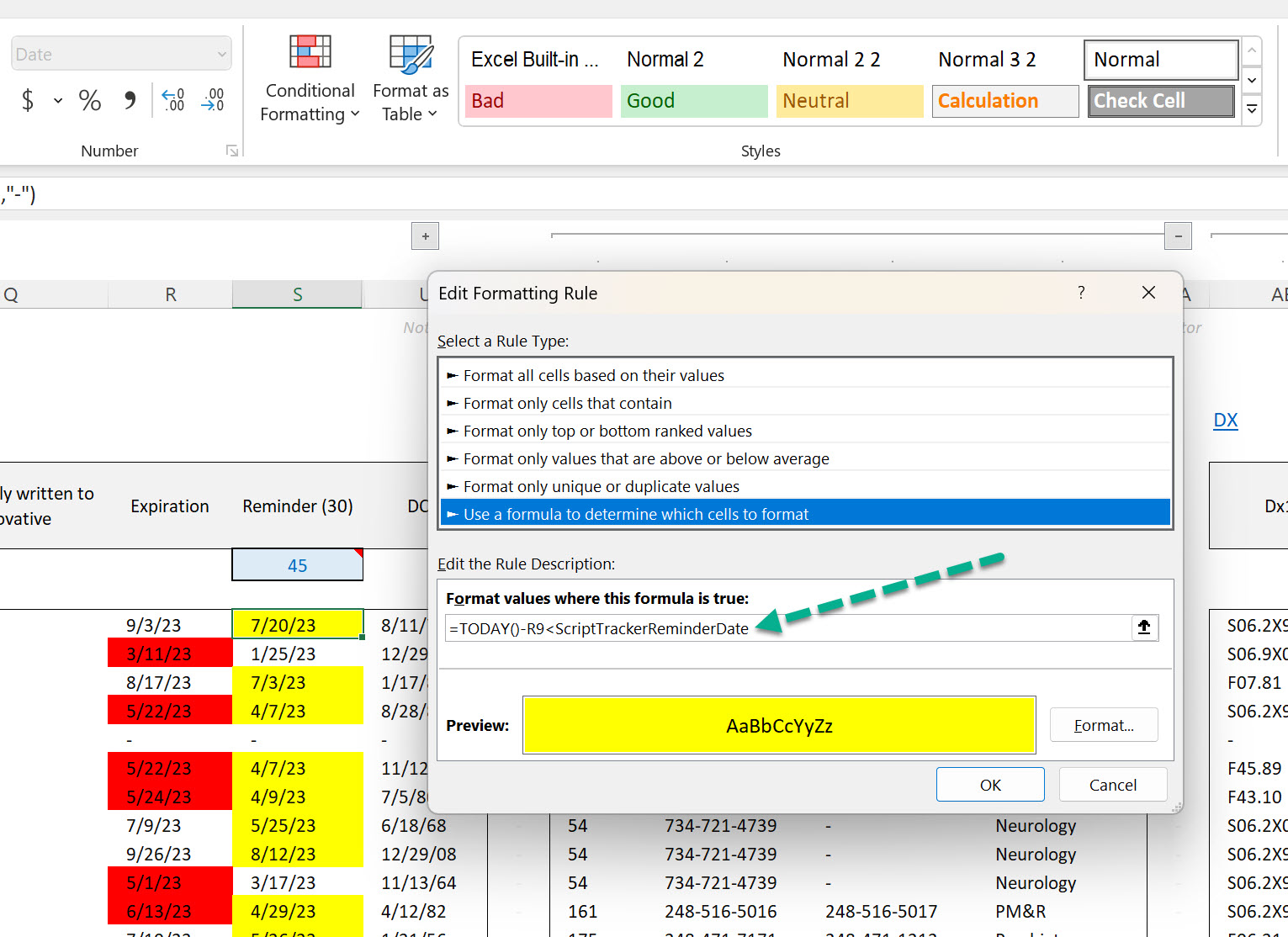Cancel the Edit Formatting Rule dialog
This screenshot has width=1288, height=937.
[x=1112, y=784]
